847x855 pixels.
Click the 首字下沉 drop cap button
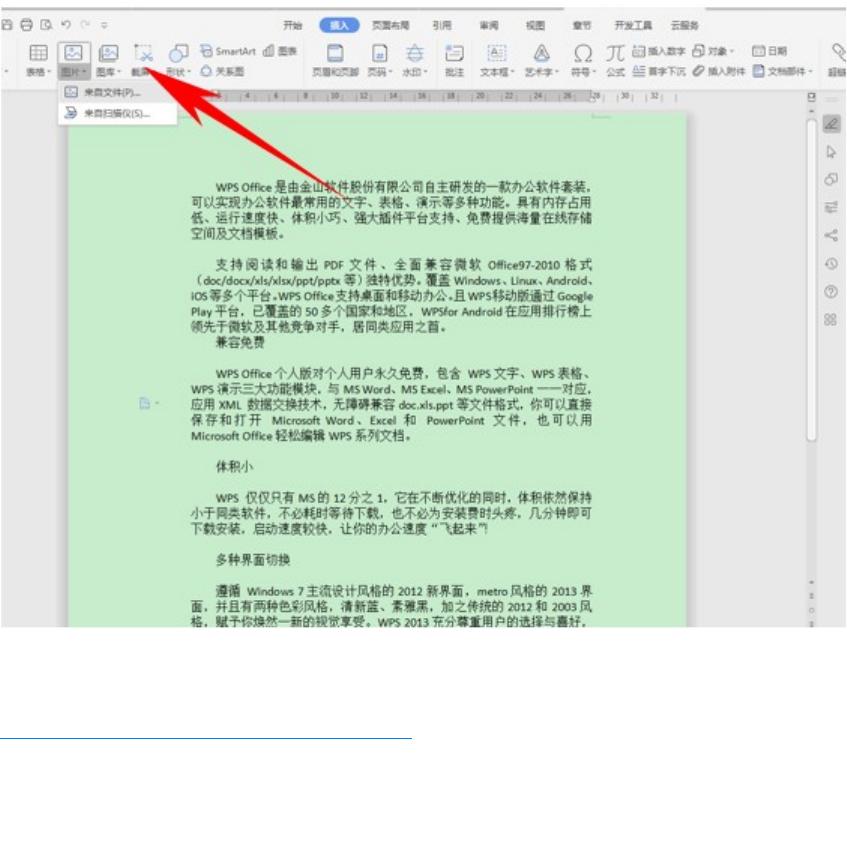[x=659, y=71]
